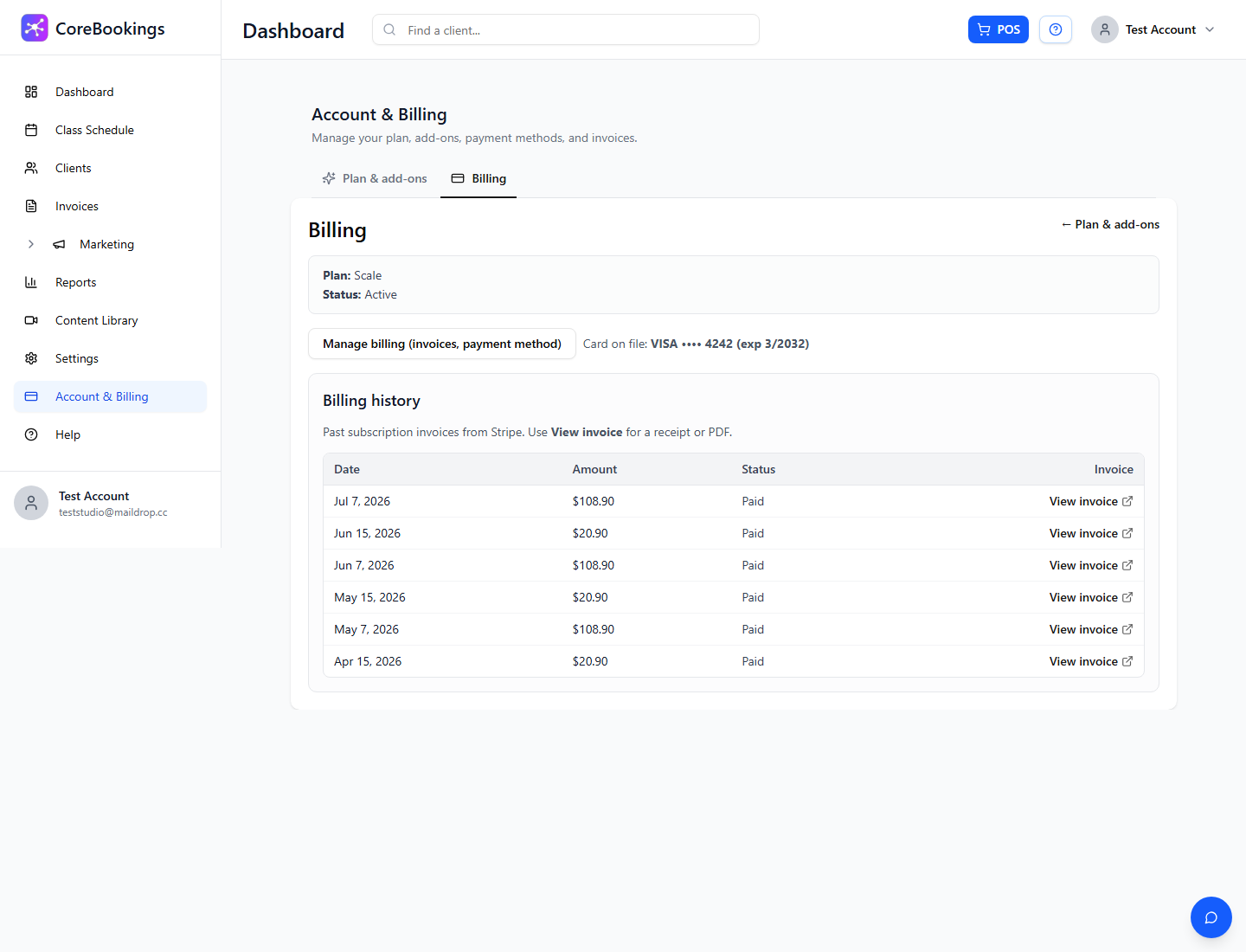The width and height of the screenshot is (1246, 952).
Task: Click the Plan: Scale text
Action: pyautogui.click(x=352, y=275)
